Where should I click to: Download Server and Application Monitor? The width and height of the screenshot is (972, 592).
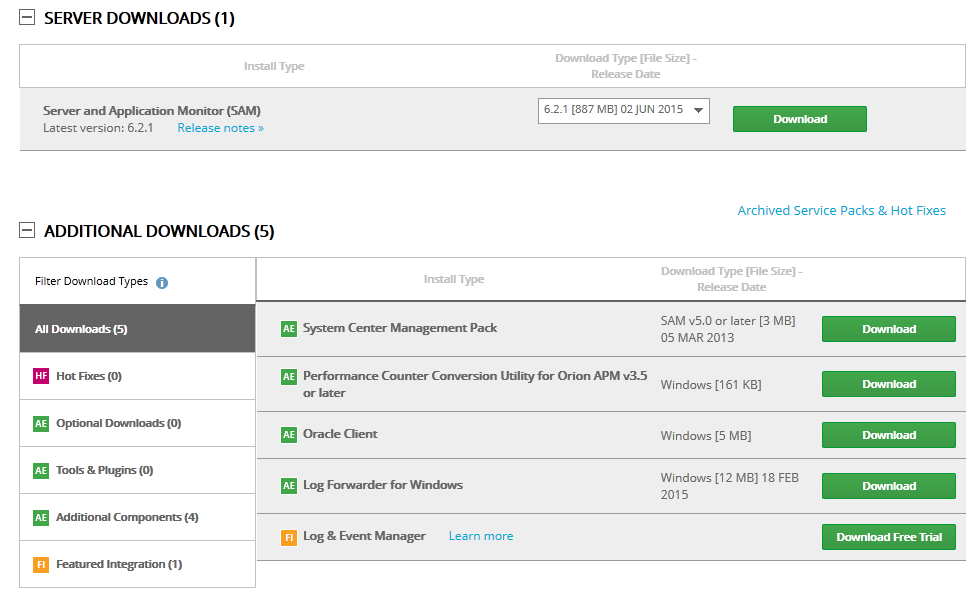pos(800,119)
